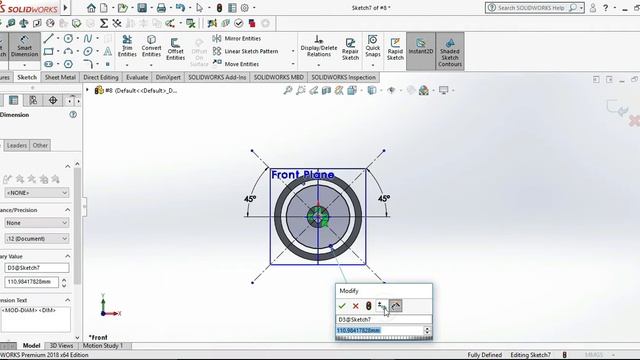Expand the SOLIDWORKS menu arrow
Viewport: 640px width, 360px height.
coord(65,8)
